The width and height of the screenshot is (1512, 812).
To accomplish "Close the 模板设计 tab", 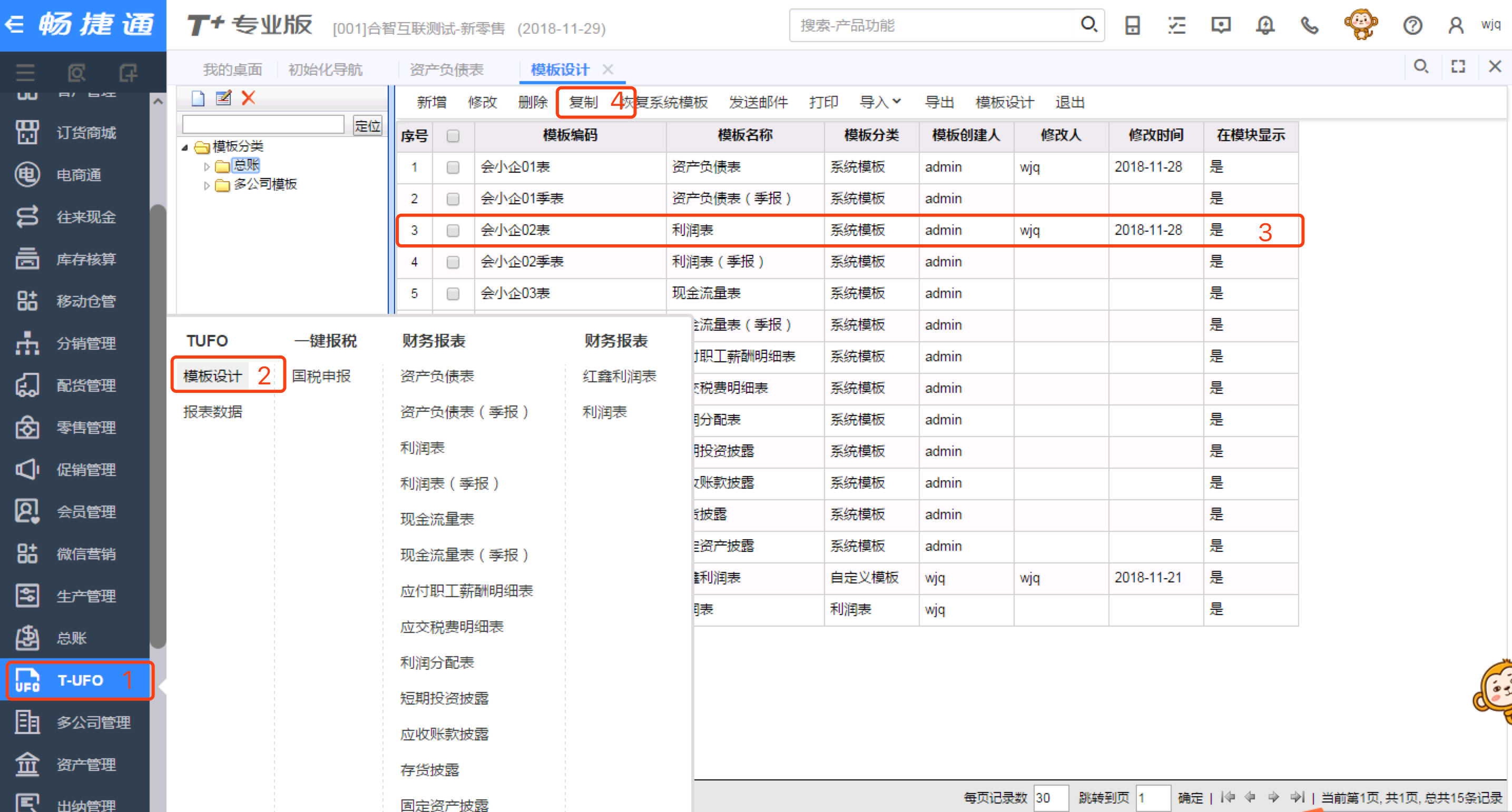I will coord(608,69).
